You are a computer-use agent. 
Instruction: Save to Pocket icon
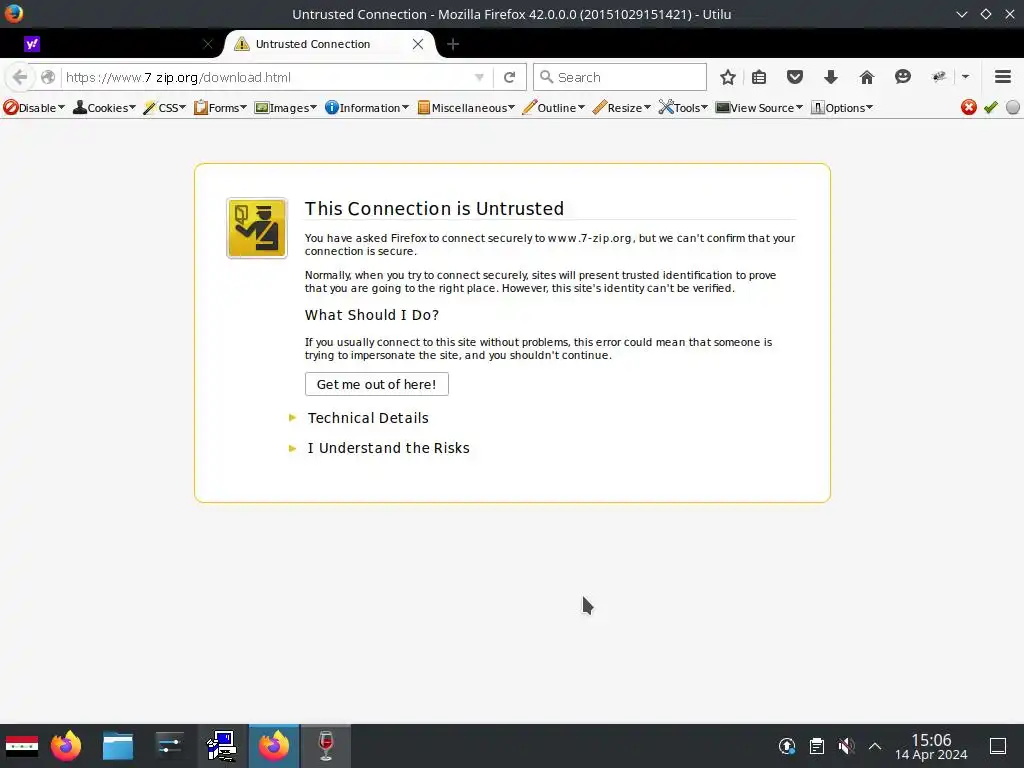tap(795, 77)
